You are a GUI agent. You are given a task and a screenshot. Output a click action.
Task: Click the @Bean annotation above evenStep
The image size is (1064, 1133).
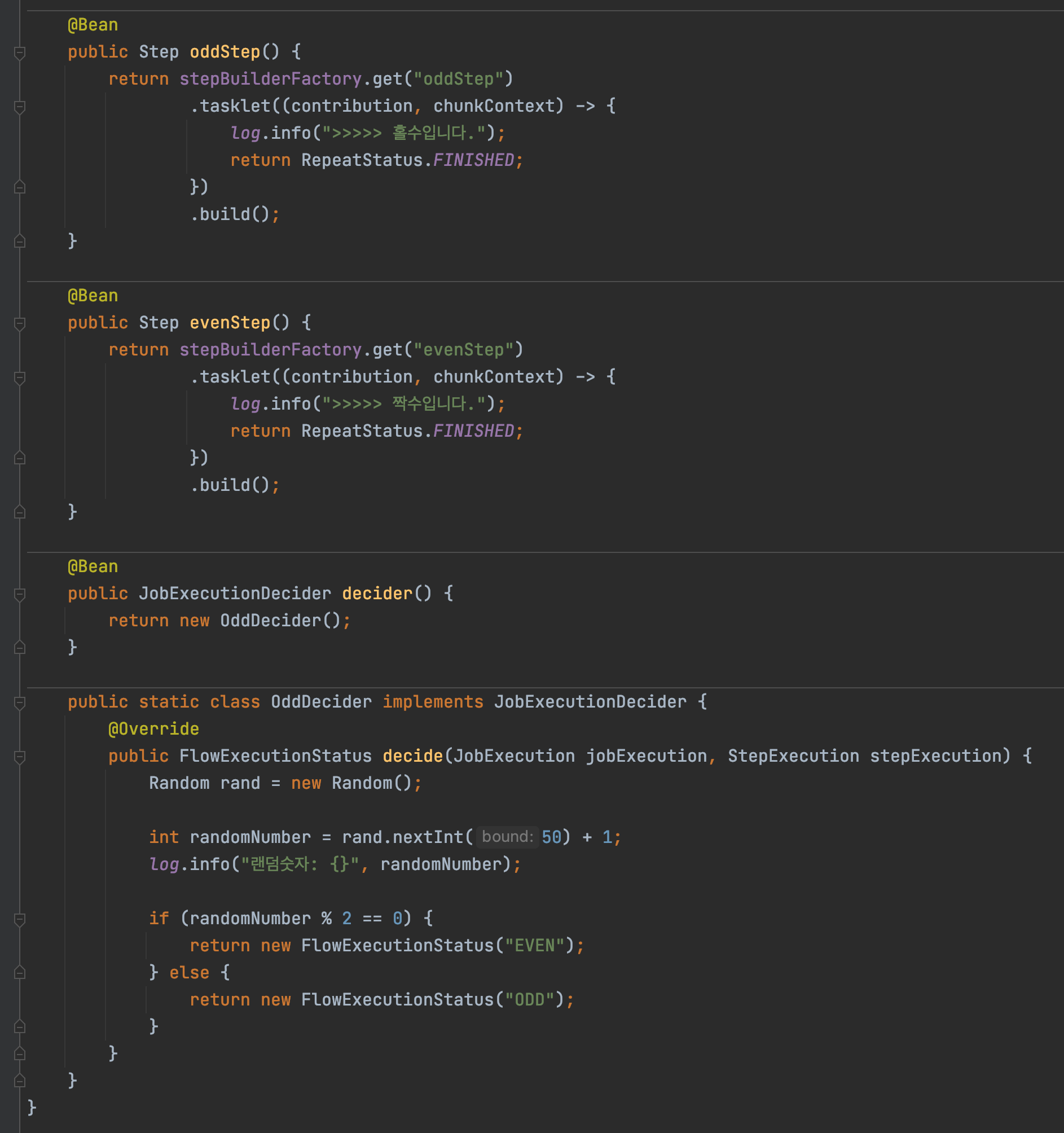93,296
